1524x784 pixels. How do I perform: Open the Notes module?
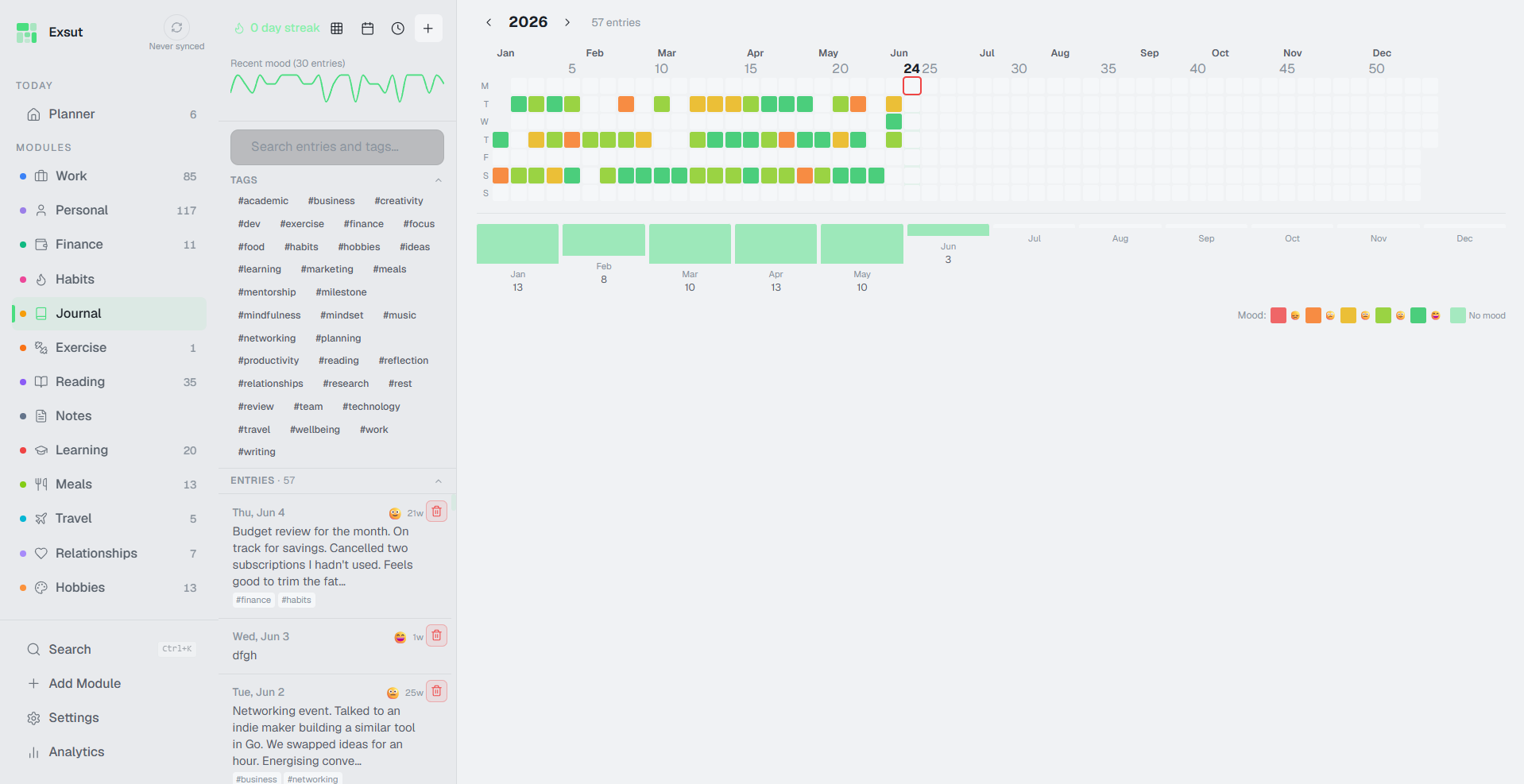pos(109,416)
